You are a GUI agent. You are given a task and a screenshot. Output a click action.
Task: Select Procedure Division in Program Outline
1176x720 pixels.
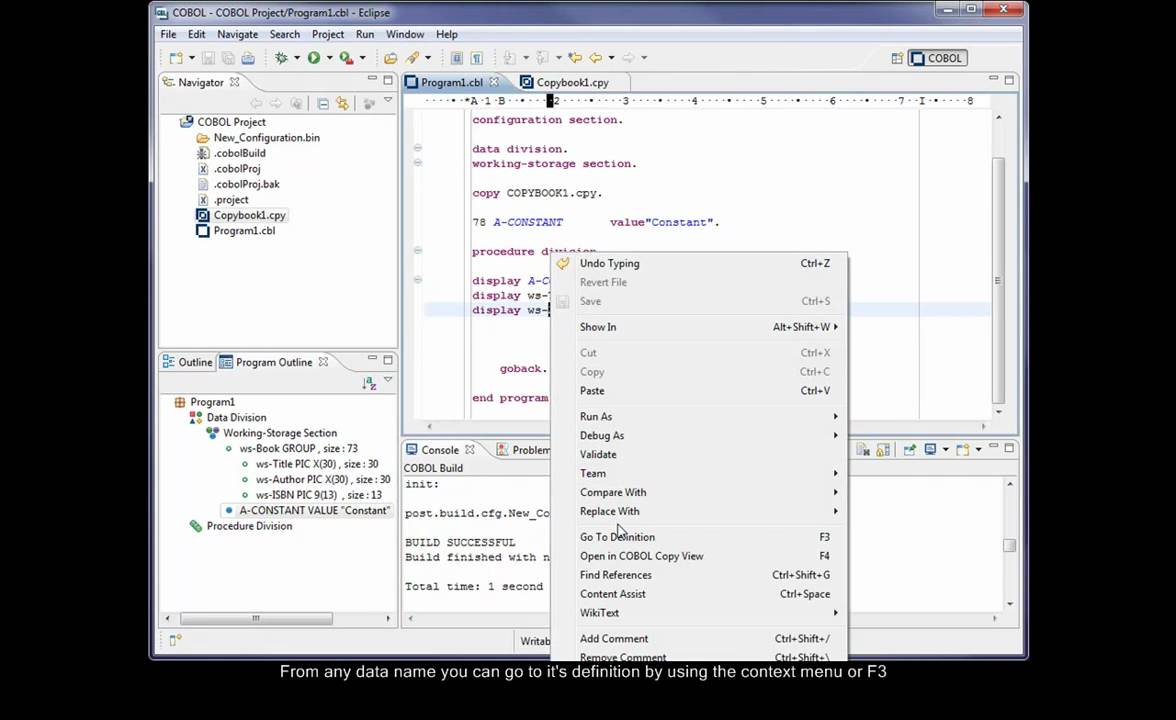pos(249,526)
